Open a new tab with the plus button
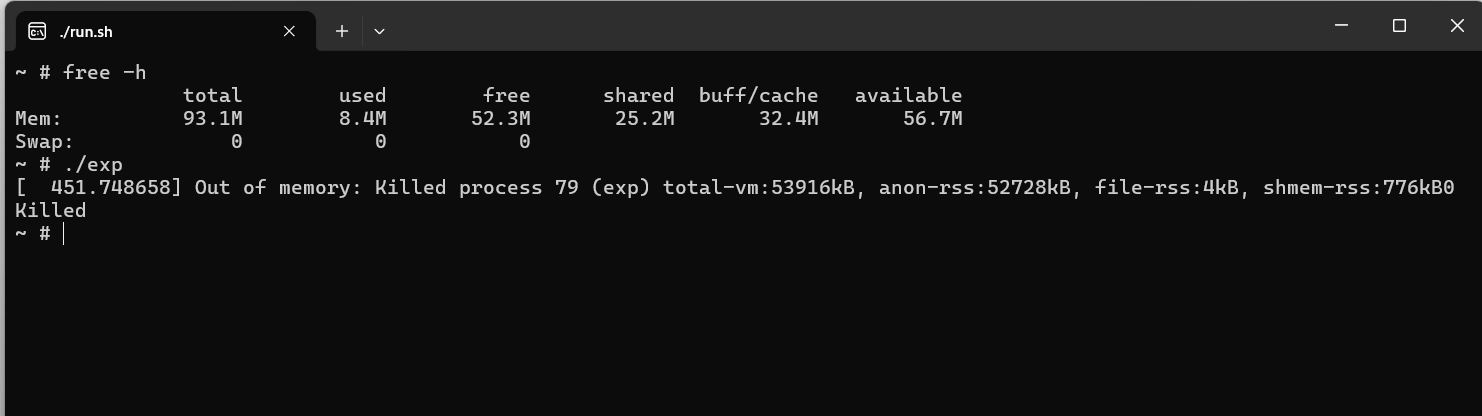 (341, 31)
